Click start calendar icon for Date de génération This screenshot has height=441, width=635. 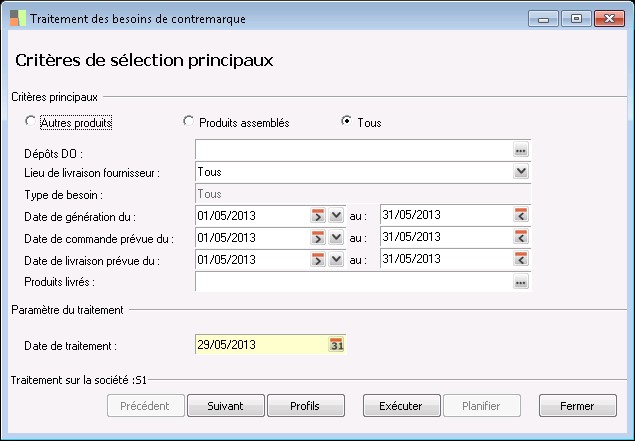tap(318, 216)
